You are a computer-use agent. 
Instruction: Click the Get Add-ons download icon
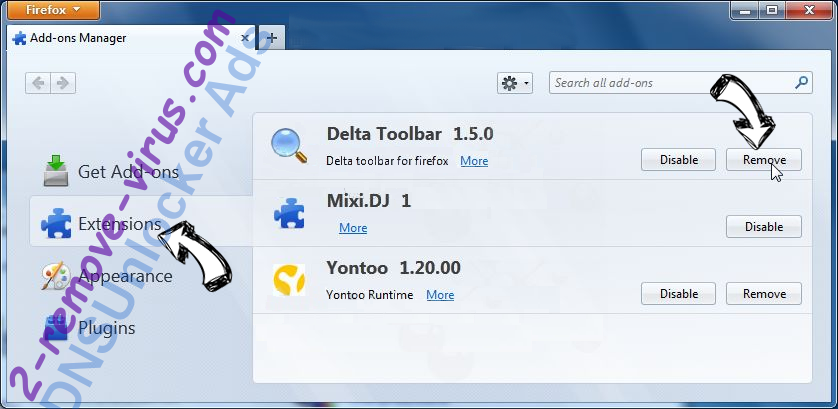56,171
